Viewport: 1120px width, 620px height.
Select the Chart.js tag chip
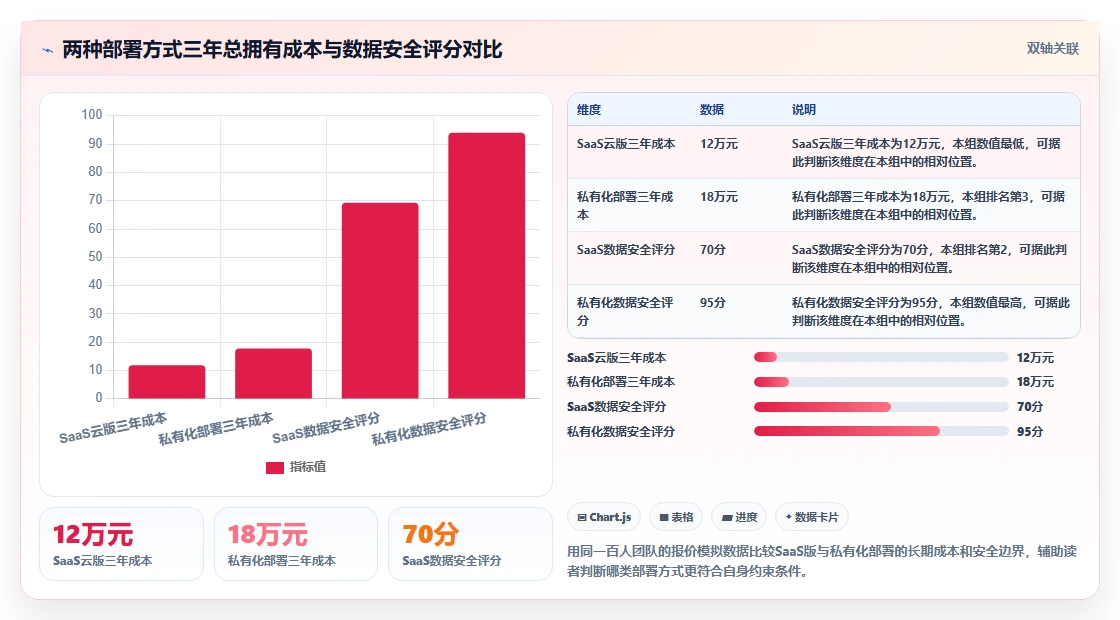point(604,517)
